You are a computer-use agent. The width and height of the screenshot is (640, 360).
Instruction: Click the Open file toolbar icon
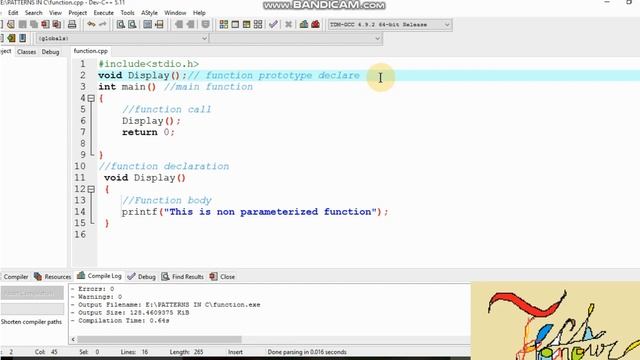(11, 24)
